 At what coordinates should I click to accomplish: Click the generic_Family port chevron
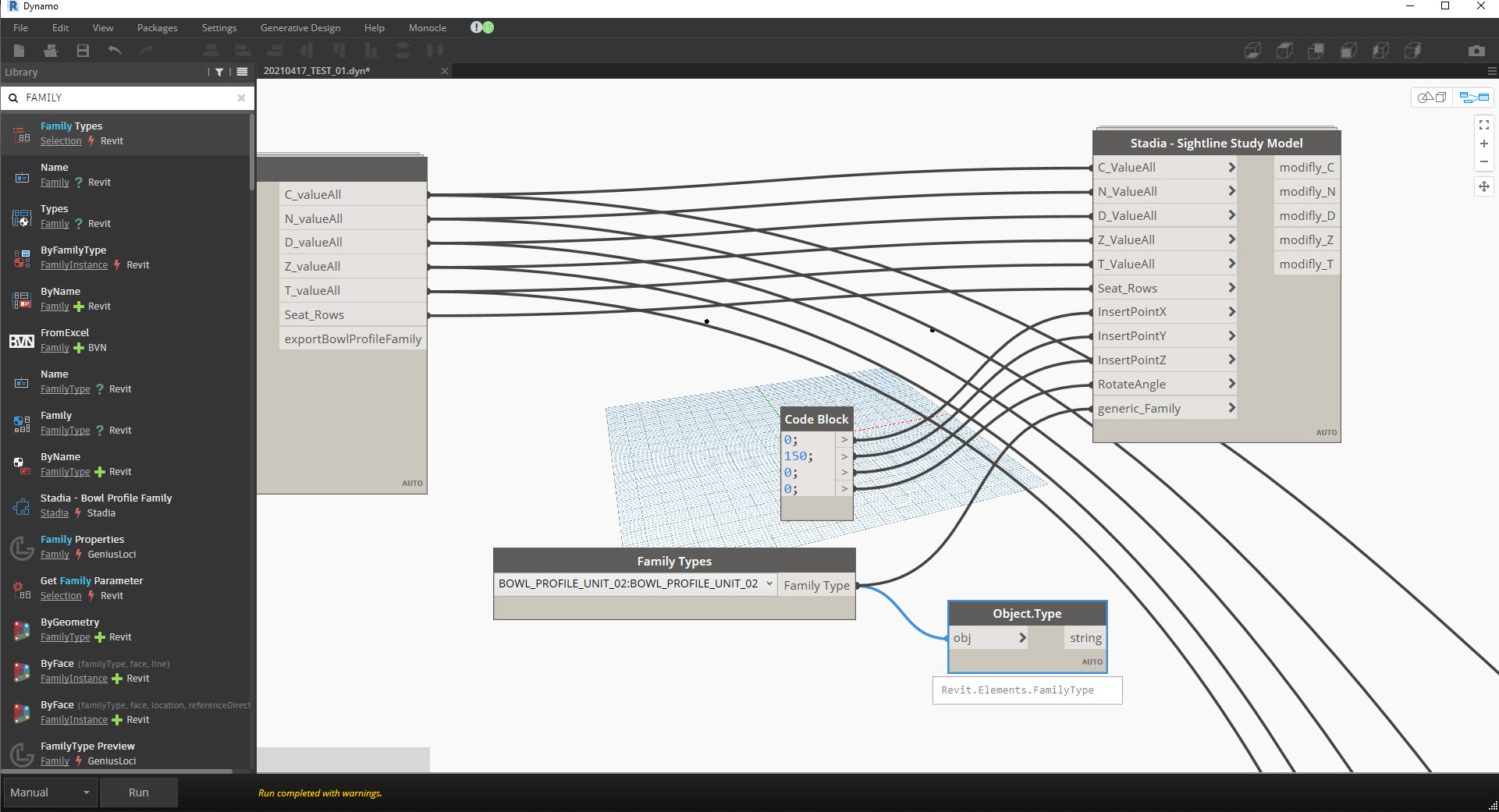point(1231,409)
